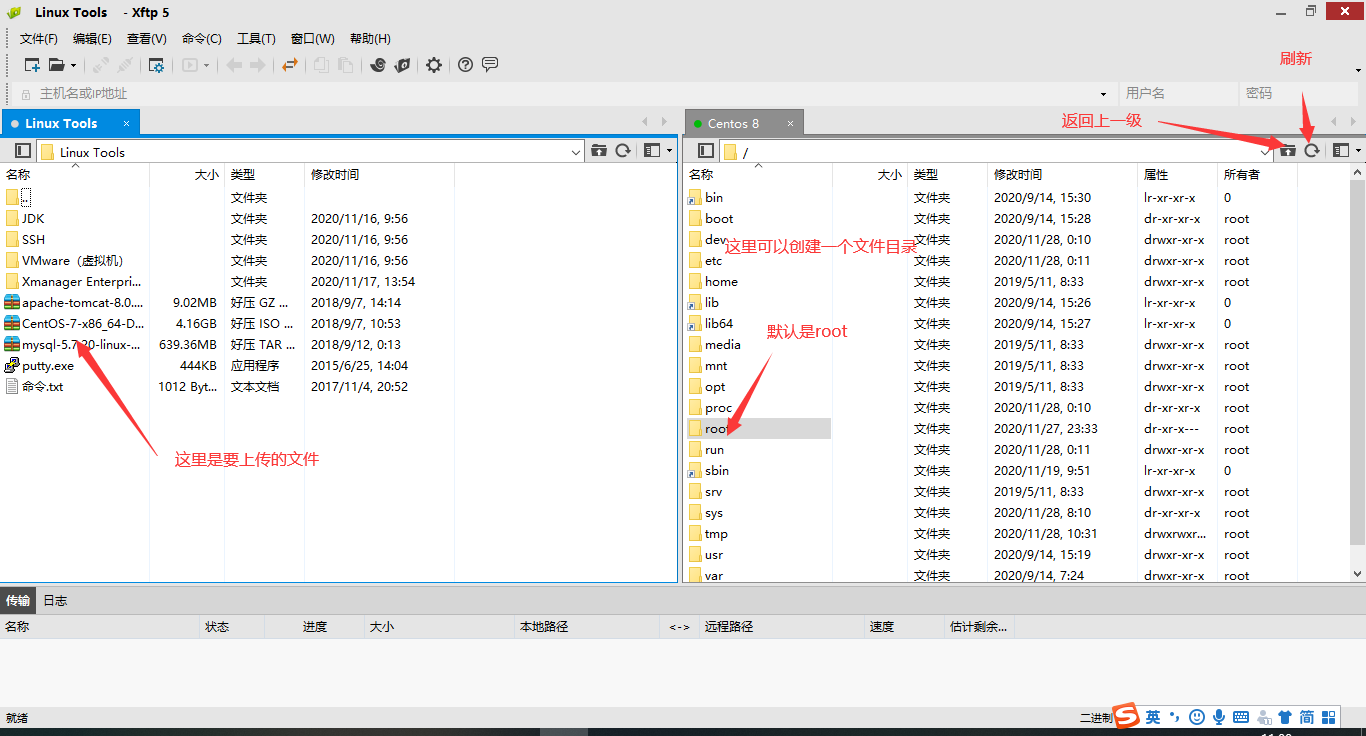Expand the local path Linux Tools dropdown

576,152
